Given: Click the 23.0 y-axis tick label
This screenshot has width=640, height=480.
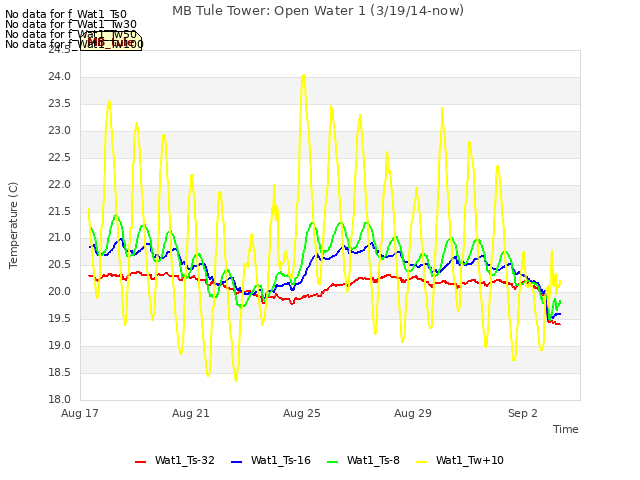Looking at the screenshot, I should click(x=60, y=131).
